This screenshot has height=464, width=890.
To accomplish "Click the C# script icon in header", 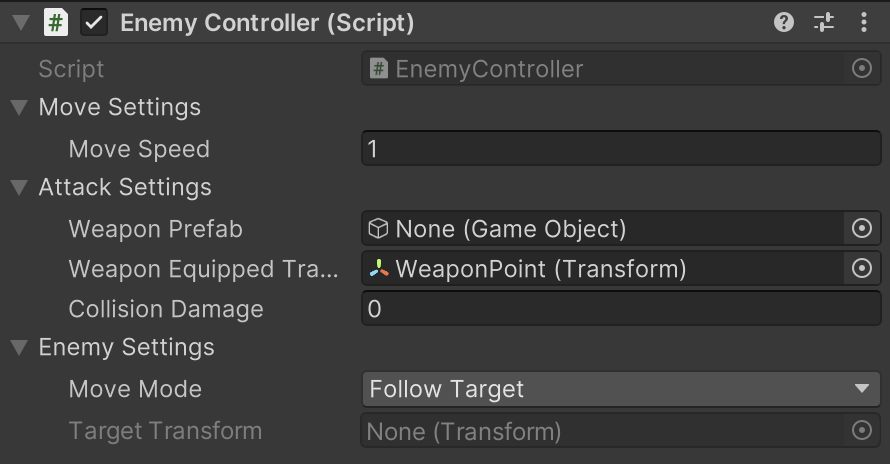I will click(56, 23).
